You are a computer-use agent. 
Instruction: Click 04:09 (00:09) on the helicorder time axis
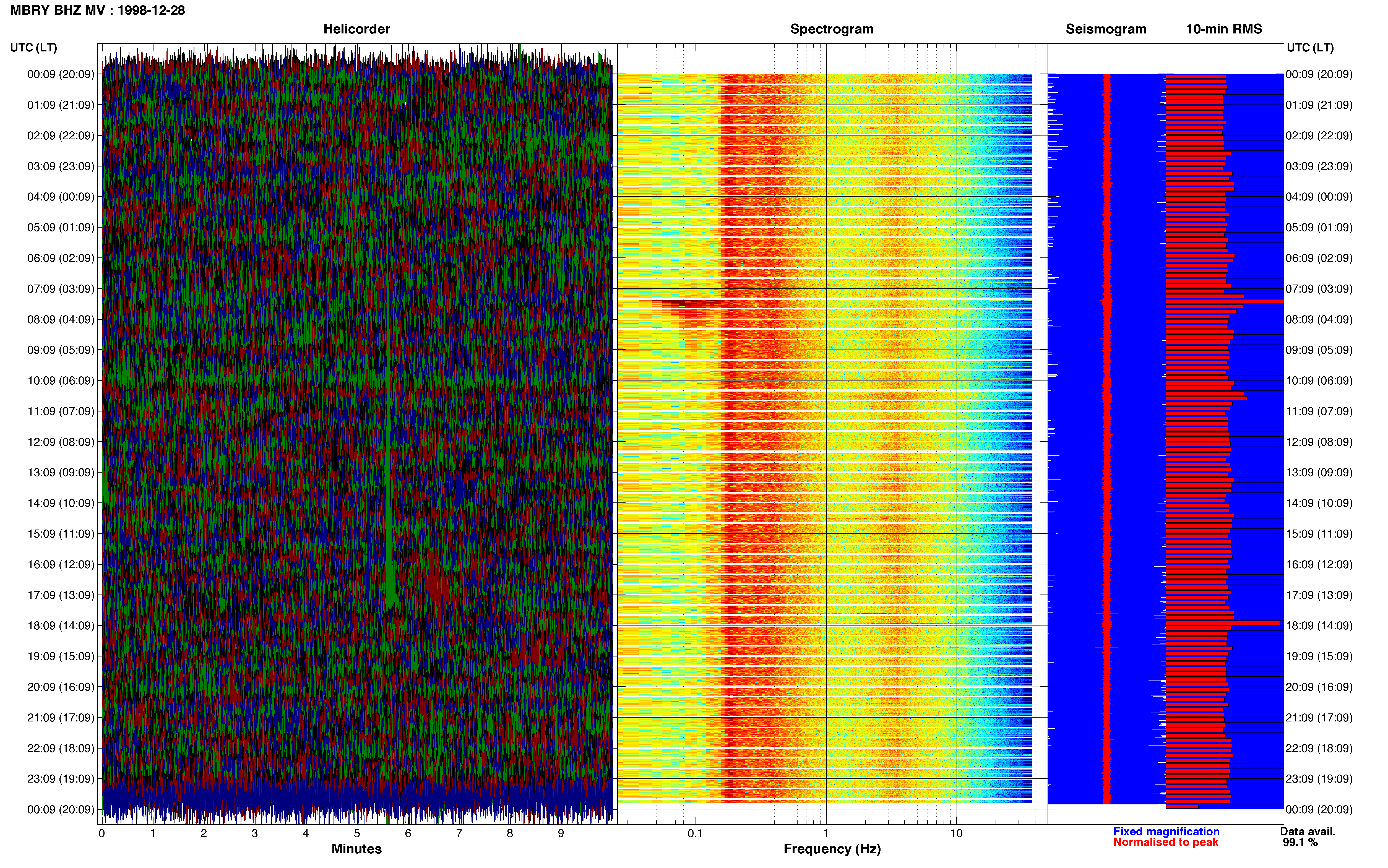tap(61, 197)
